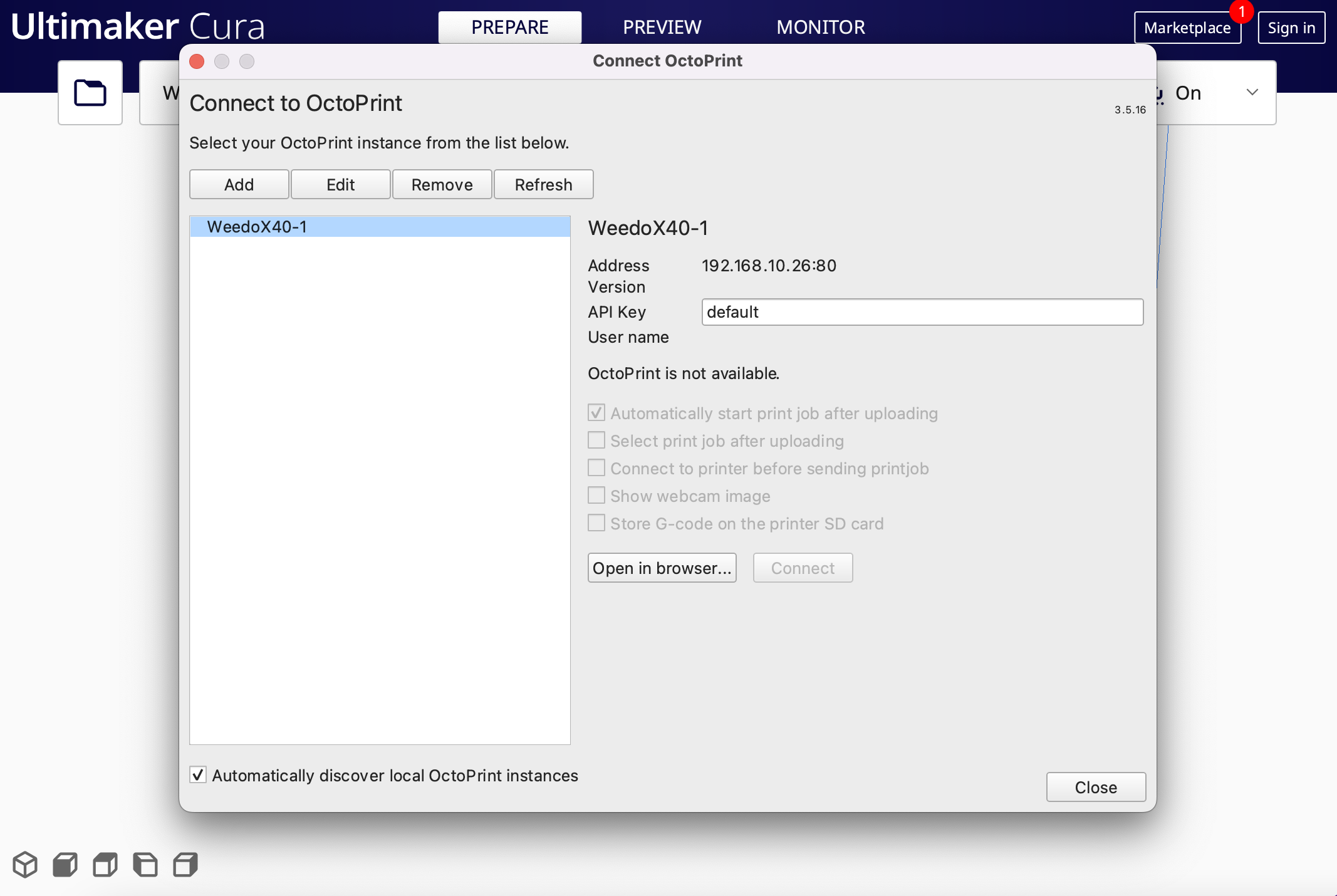Enable Store G-code on printer SD card
Screen dimensions: 1337x896
coord(596,523)
